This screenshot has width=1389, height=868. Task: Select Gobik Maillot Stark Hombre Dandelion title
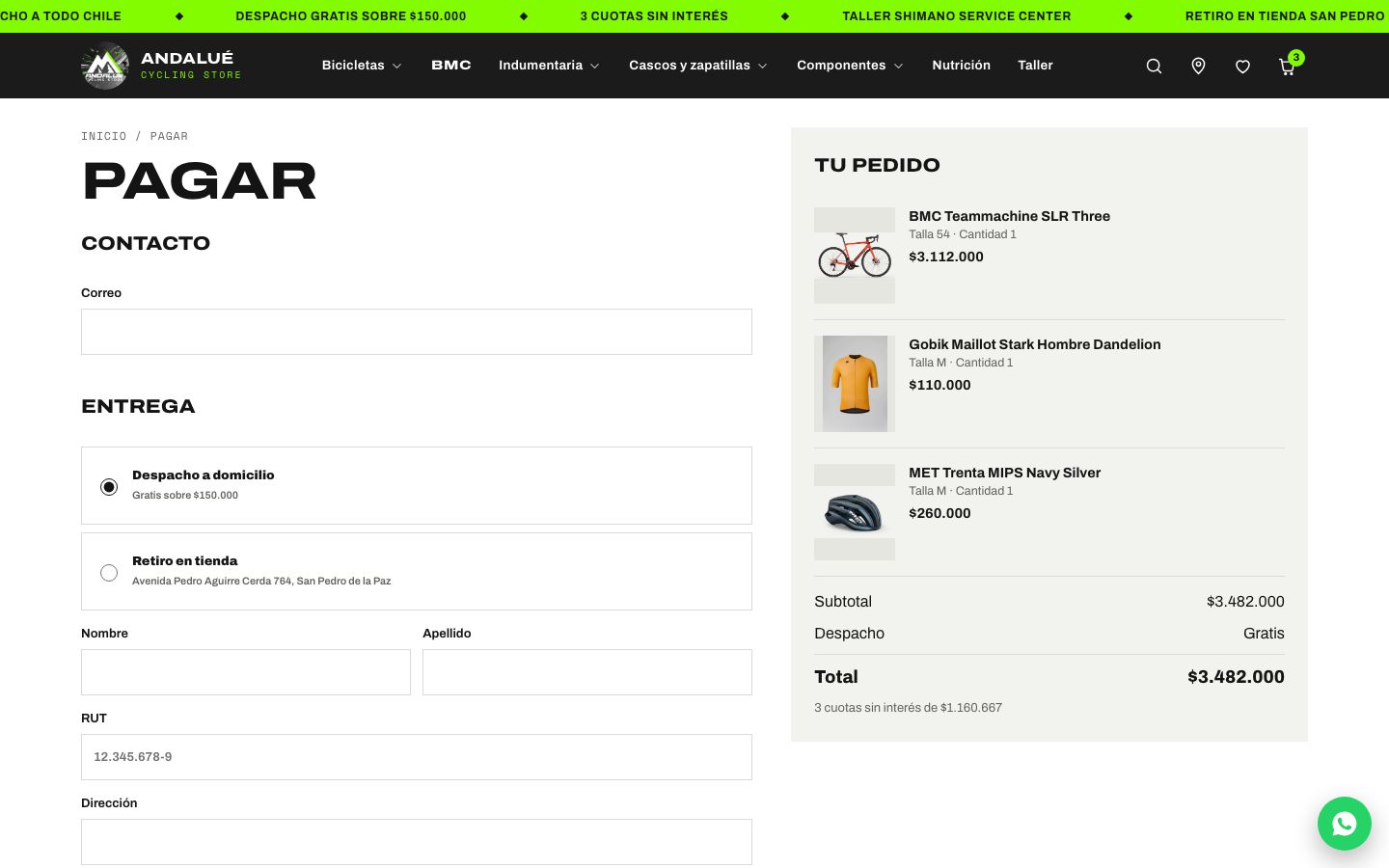[x=1034, y=344]
